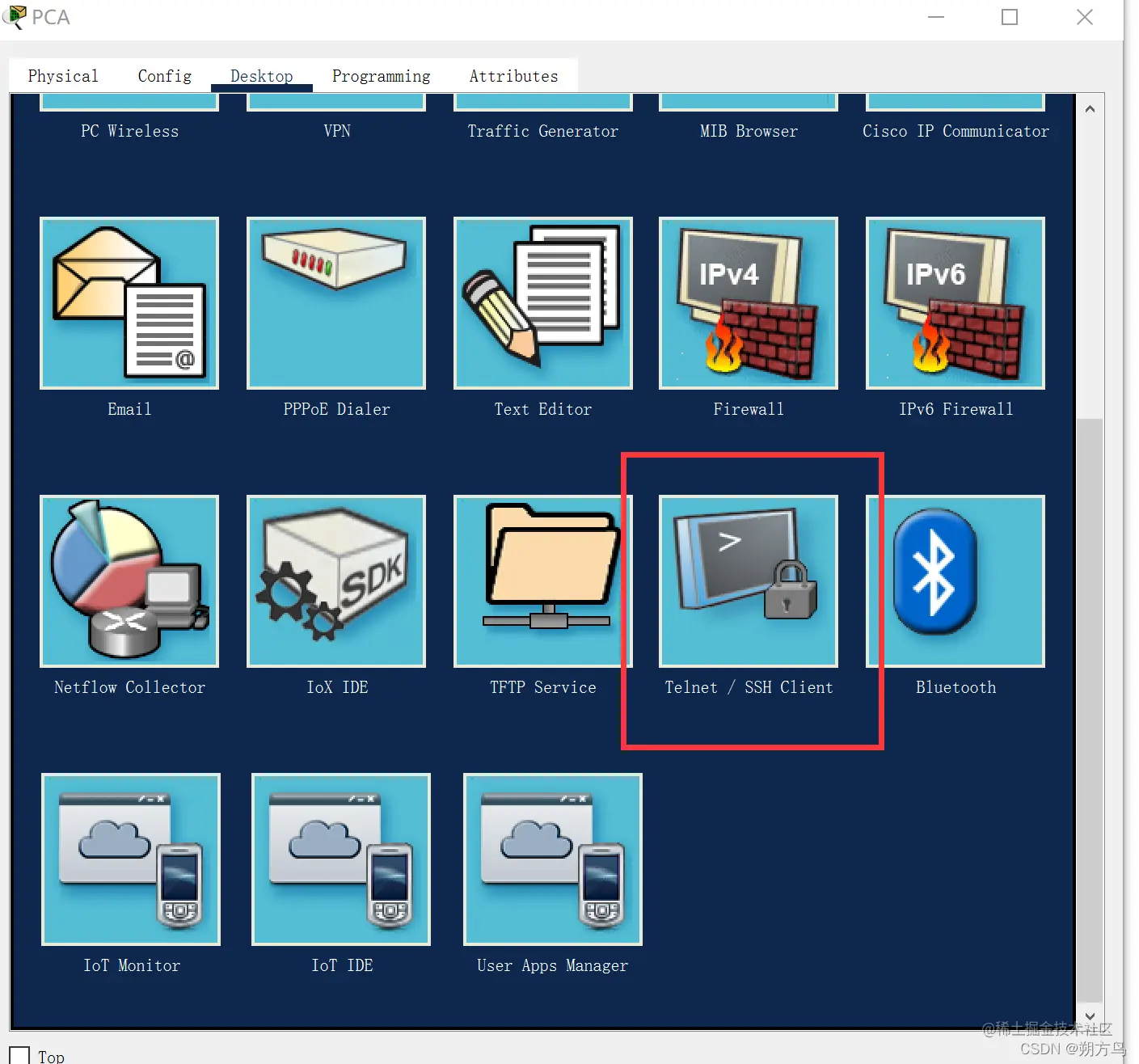Click the IoT Monitor label
This screenshot has height=1064, width=1139.
point(132,965)
